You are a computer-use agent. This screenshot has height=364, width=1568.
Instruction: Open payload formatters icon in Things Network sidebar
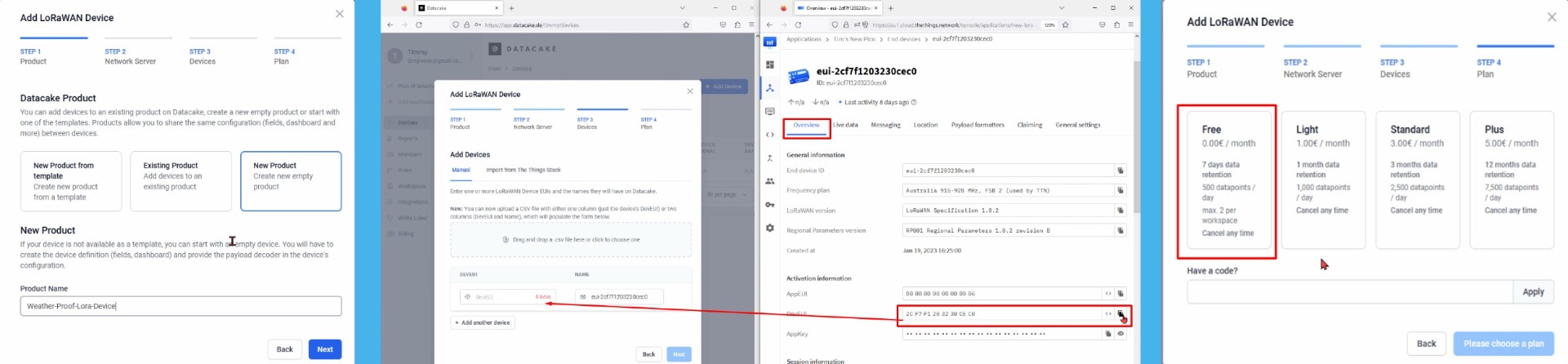[769, 135]
